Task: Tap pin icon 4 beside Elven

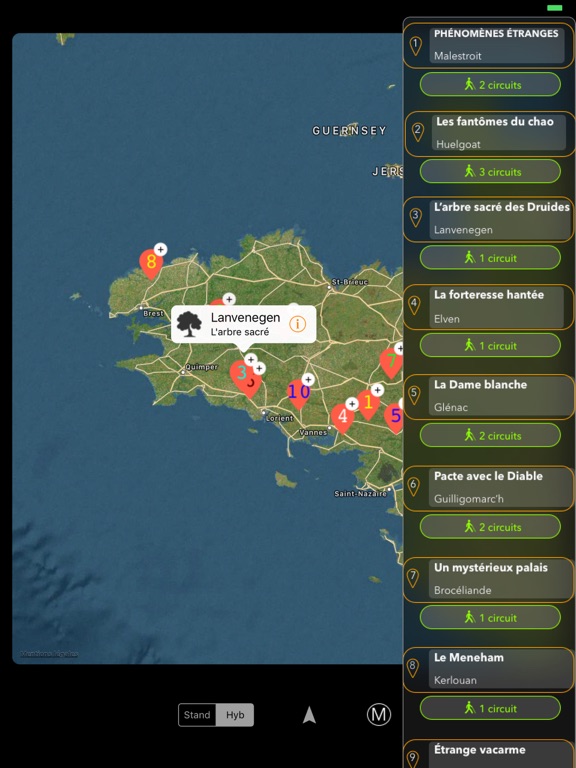Action: click(414, 306)
